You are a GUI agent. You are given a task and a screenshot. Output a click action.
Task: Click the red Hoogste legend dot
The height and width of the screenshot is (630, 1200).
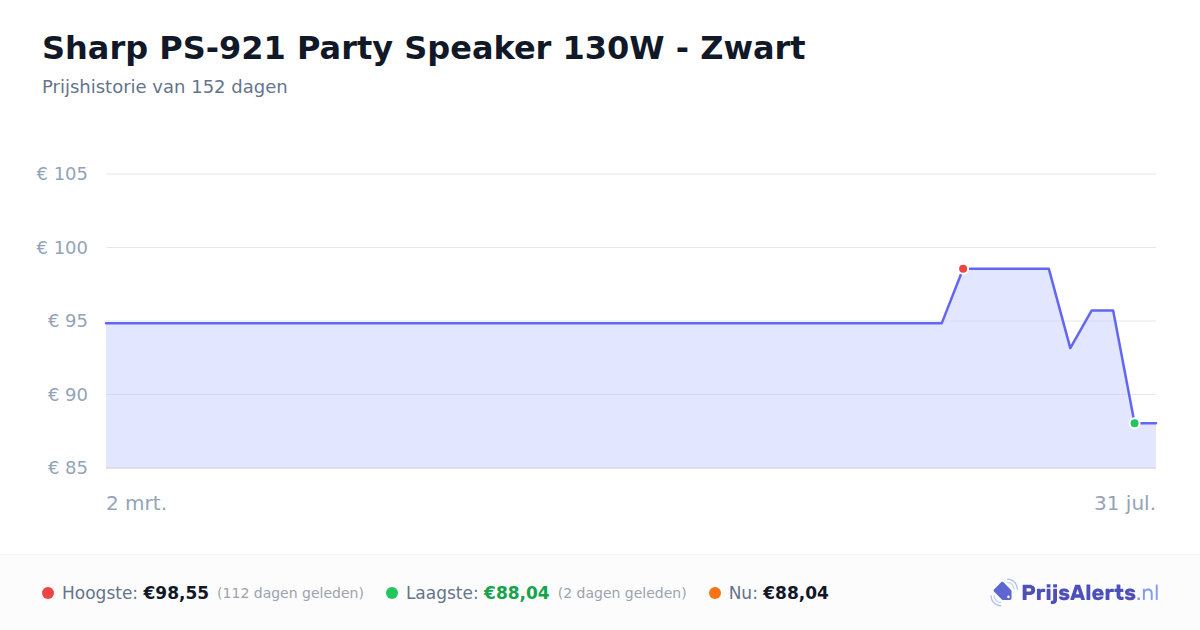click(x=48, y=593)
